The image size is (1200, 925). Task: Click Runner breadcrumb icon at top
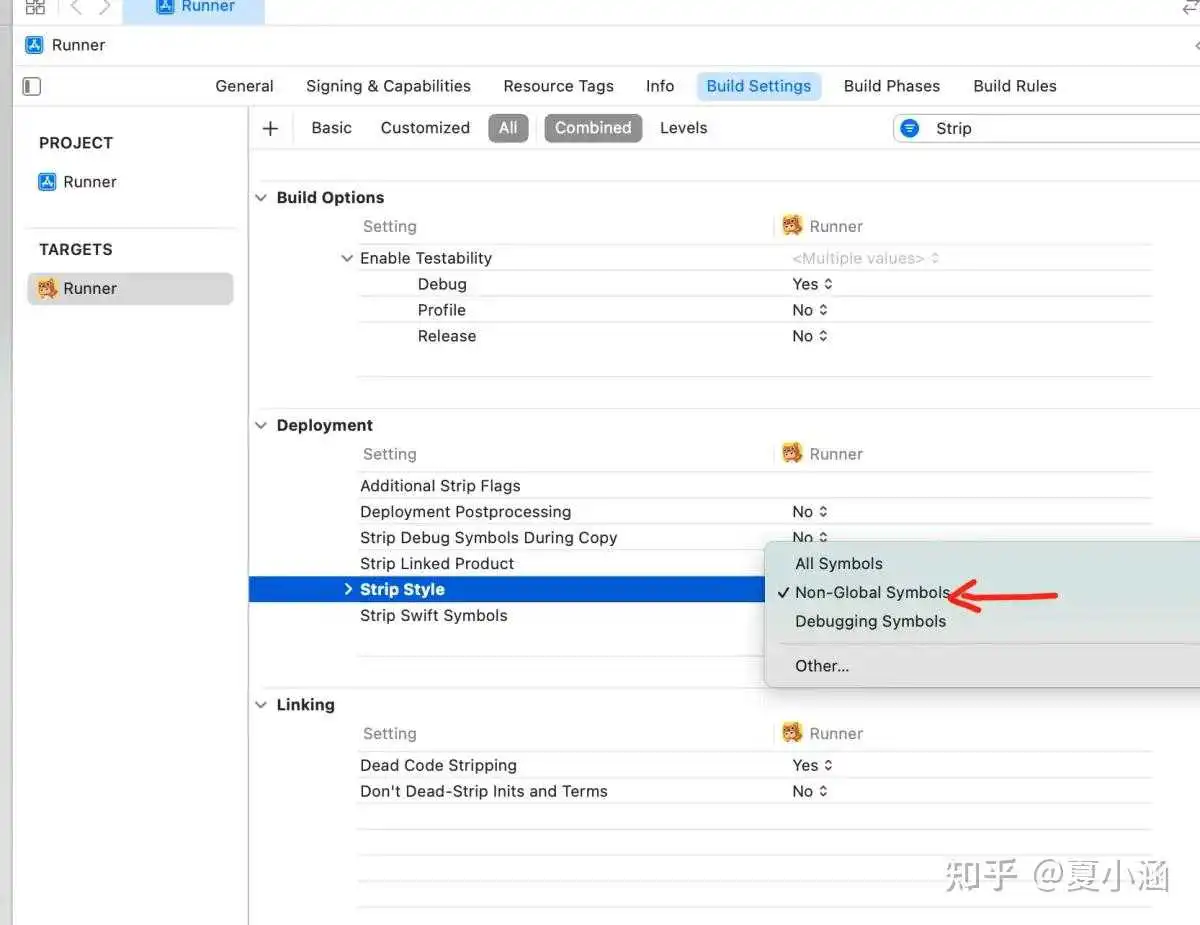pos(35,45)
